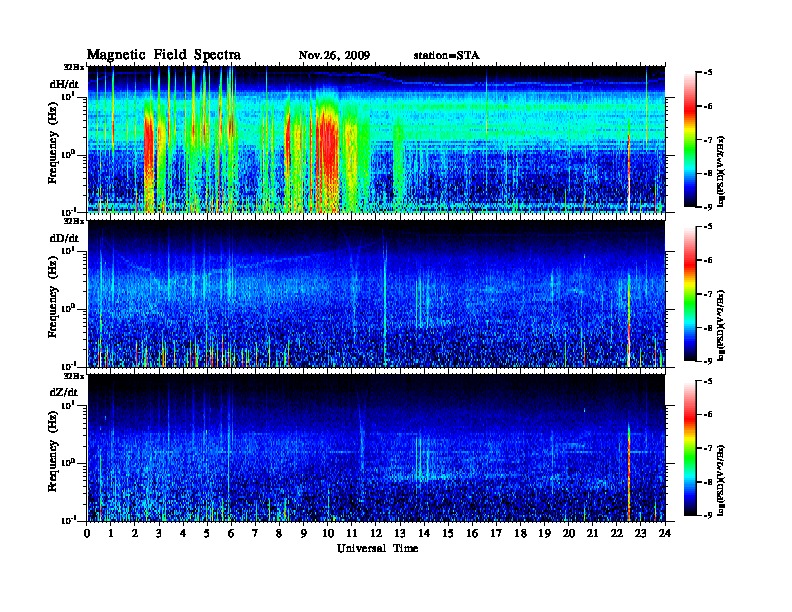The width and height of the screenshot is (792, 612).
Task: Click the "1" tick on the Universal Time axis
Action: click(111, 533)
